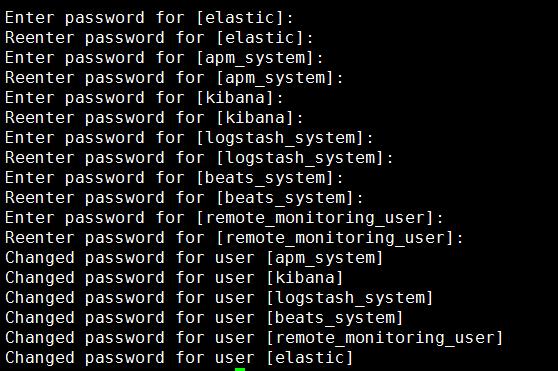The width and height of the screenshot is (558, 371).
Task: Click 'Changed password for user [remote_monitoring_user]' line
Action: pyautogui.click(x=254, y=337)
